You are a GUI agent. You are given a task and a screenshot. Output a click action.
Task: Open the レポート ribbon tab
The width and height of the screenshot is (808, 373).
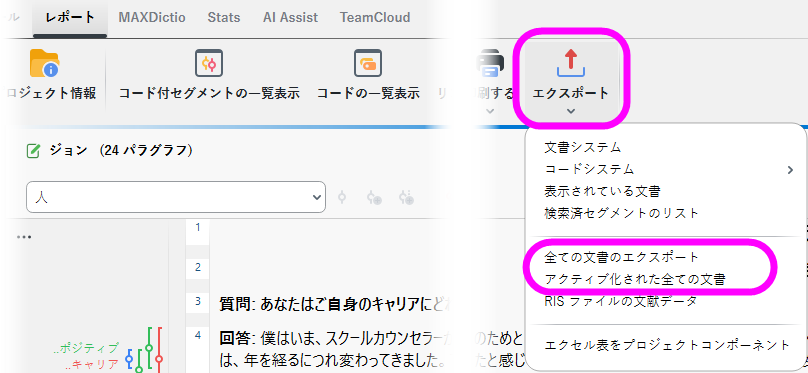coord(70,18)
